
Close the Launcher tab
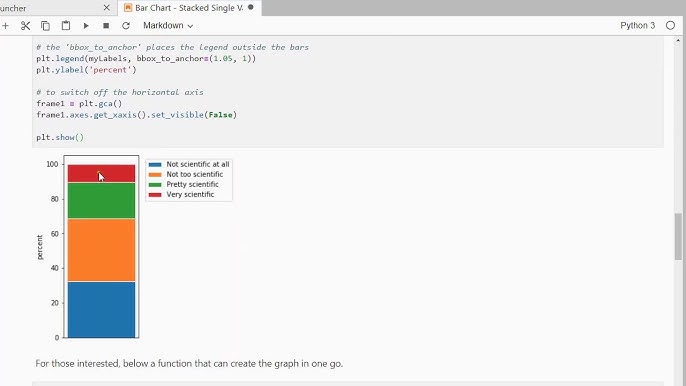[x=107, y=8]
